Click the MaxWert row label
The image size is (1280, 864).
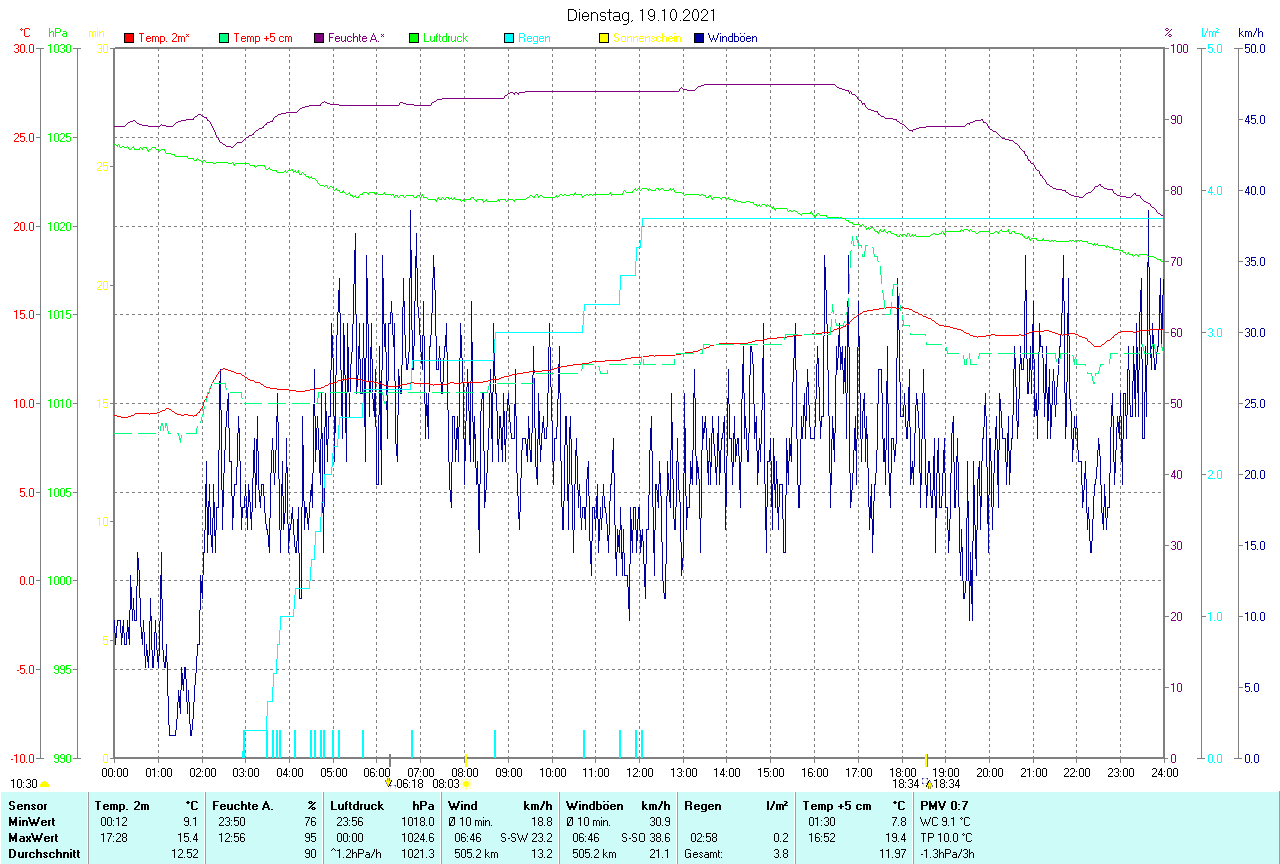pyautogui.click(x=32, y=838)
